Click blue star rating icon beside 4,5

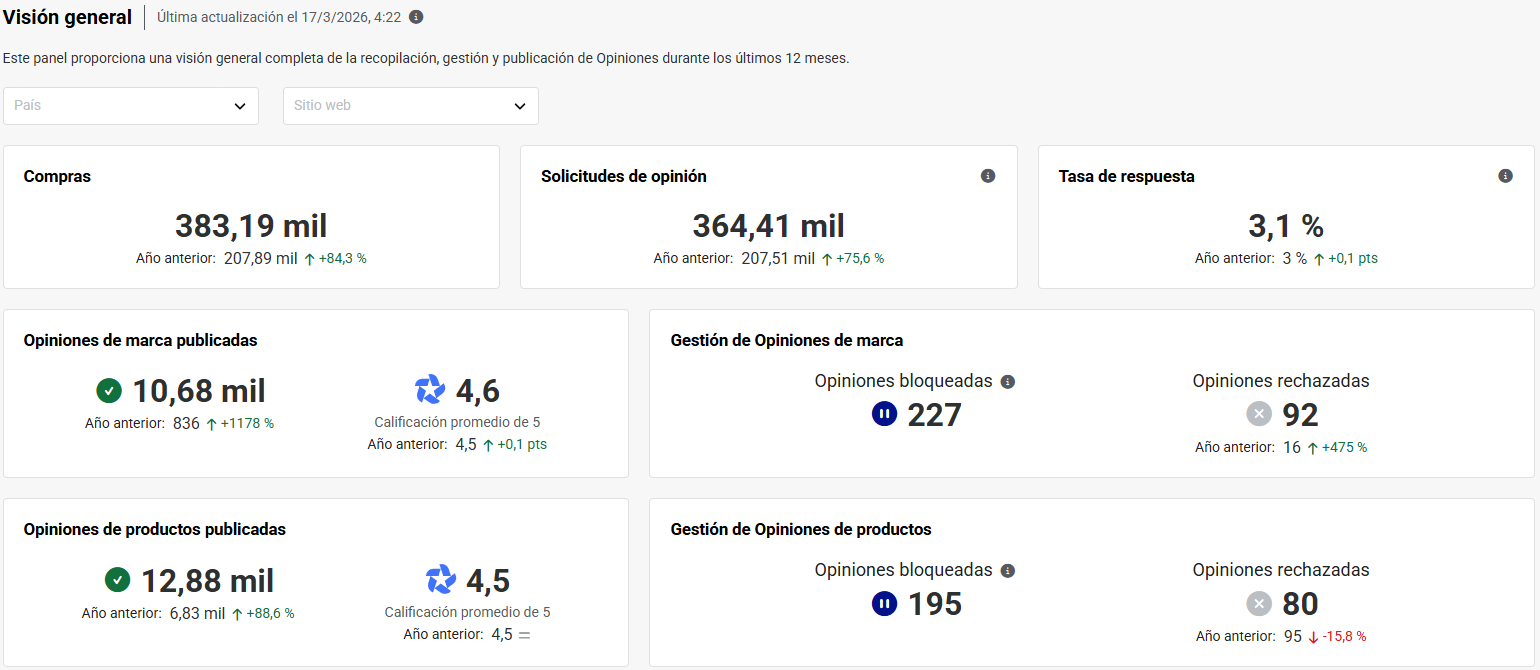(440, 579)
